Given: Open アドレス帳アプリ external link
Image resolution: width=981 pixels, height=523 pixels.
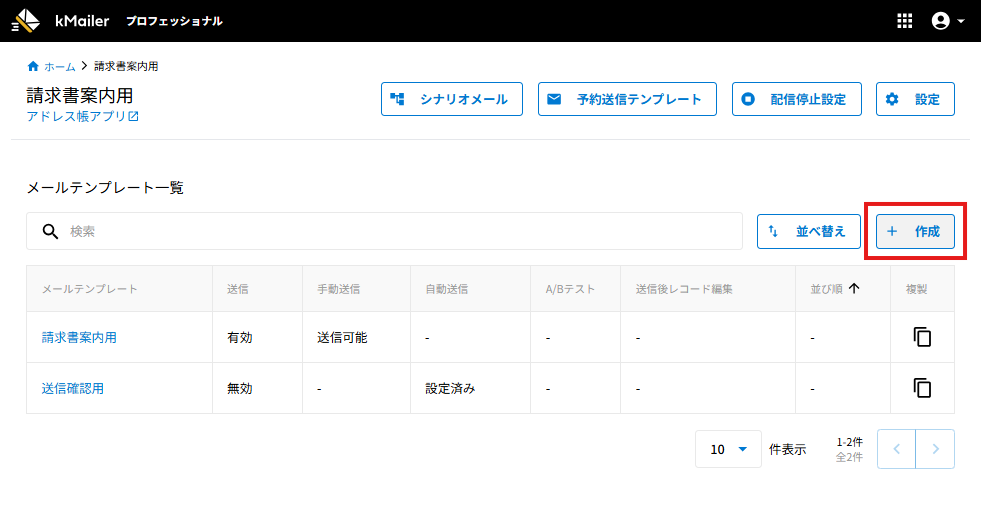Looking at the screenshot, I should [82, 116].
